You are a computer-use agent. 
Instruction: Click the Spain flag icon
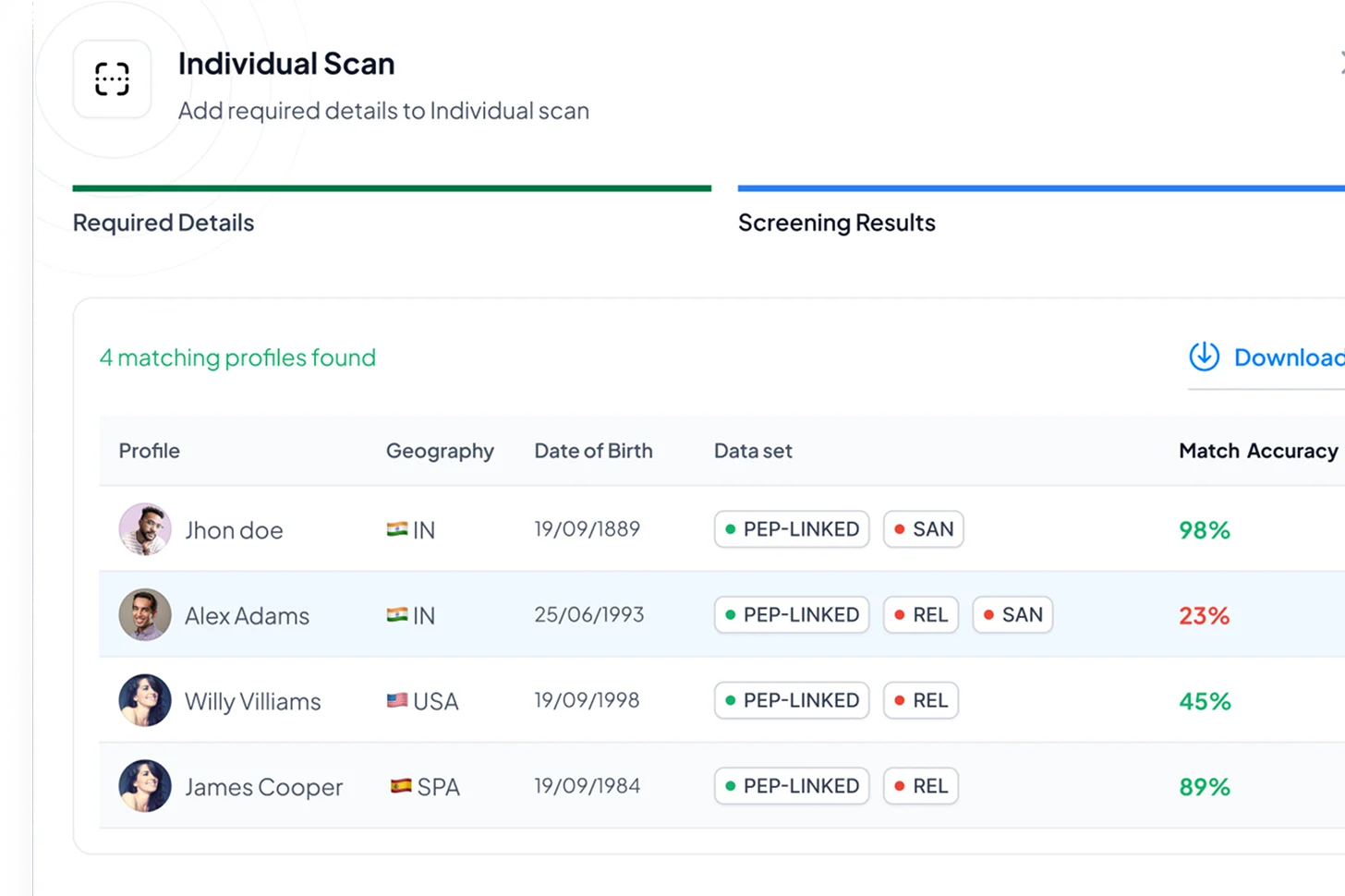[401, 786]
